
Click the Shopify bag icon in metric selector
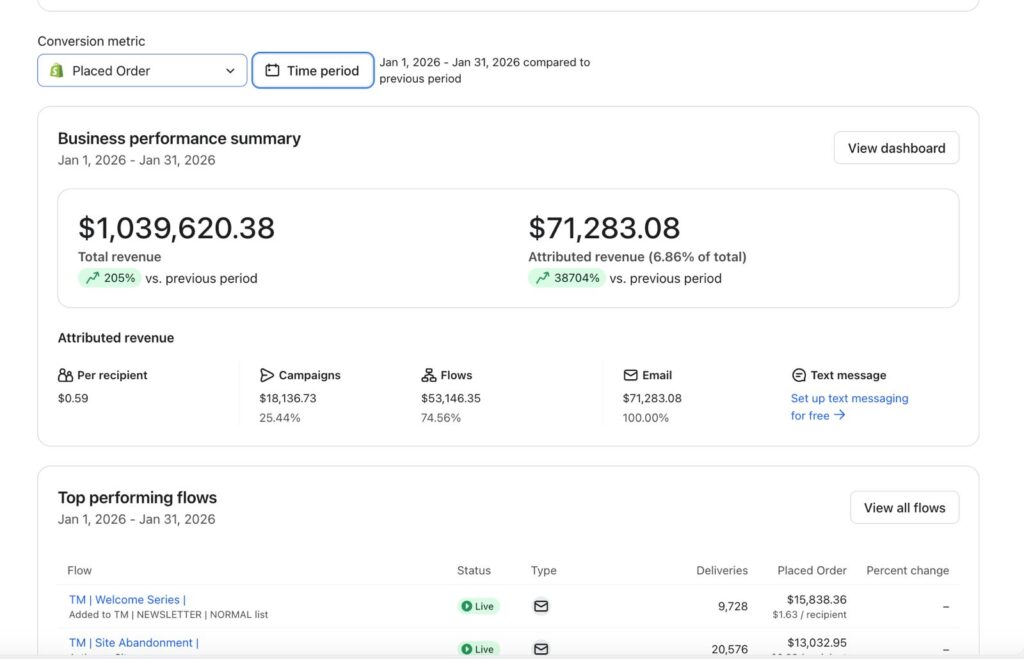(x=57, y=71)
